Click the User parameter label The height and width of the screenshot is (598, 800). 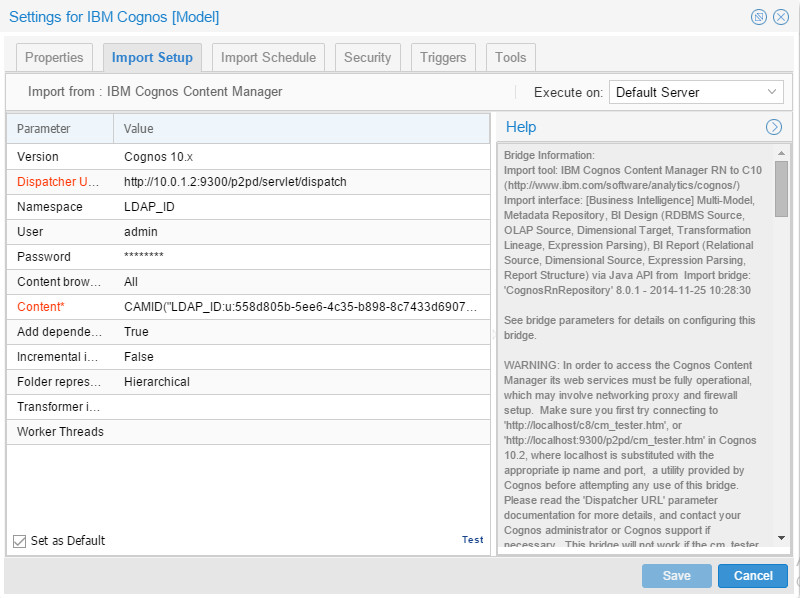click(30, 232)
